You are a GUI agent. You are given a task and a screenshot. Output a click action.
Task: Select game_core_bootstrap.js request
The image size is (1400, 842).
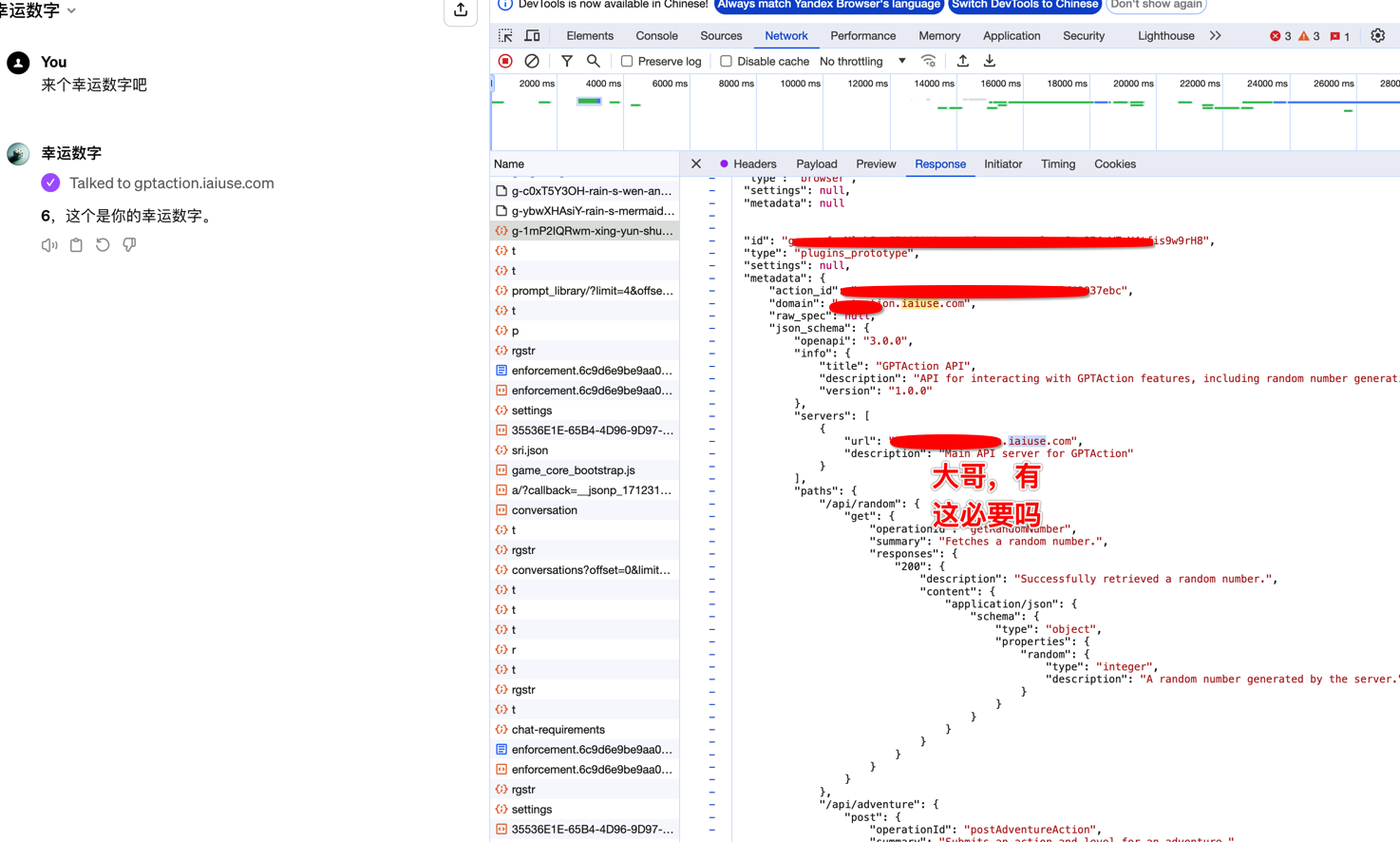(585, 470)
